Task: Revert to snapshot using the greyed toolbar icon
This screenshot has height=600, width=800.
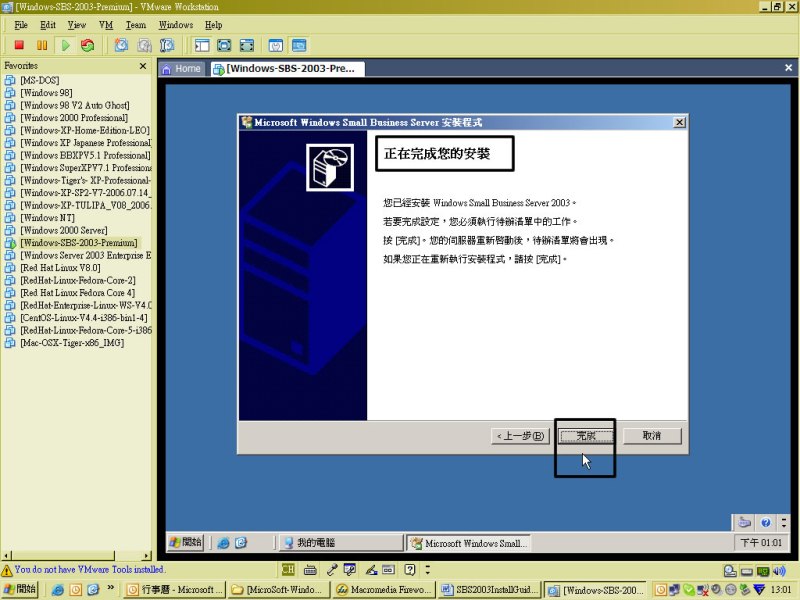Action: click(144, 45)
